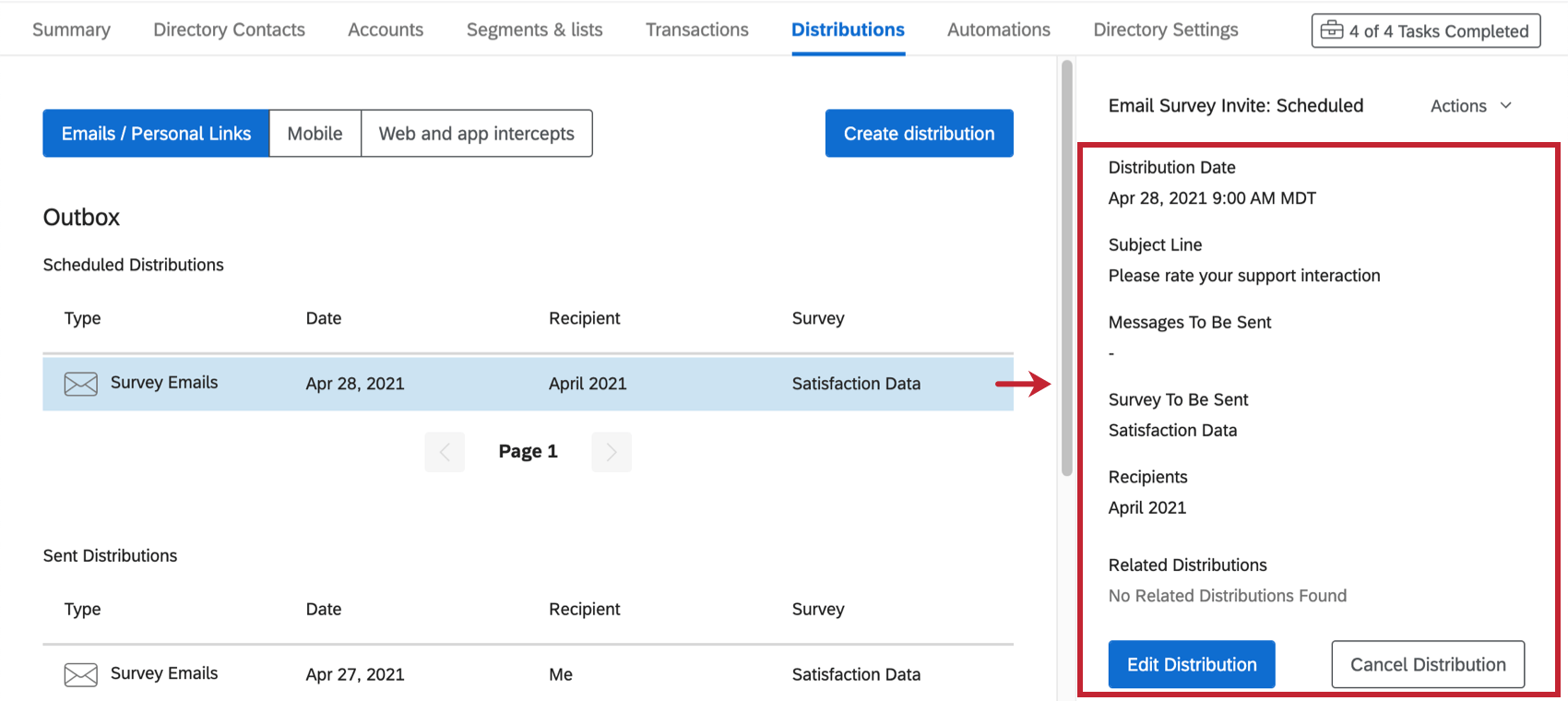Expand the Actions dropdown
This screenshot has height=701, width=1568.
tap(1470, 106)
